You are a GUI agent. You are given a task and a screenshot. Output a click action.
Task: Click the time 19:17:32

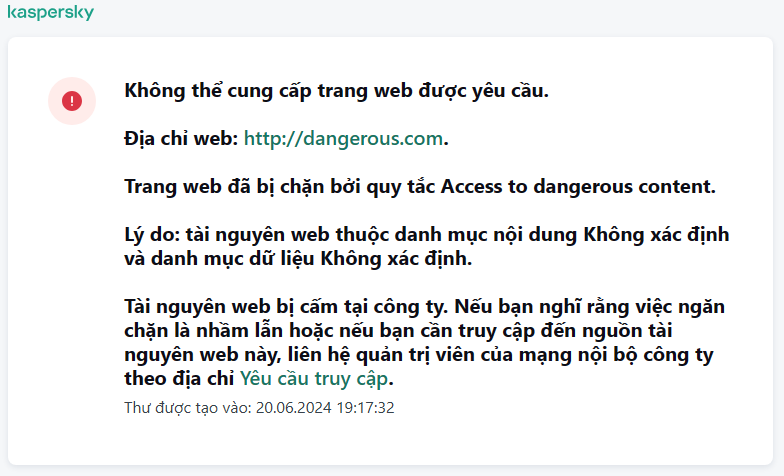(366, 408)
